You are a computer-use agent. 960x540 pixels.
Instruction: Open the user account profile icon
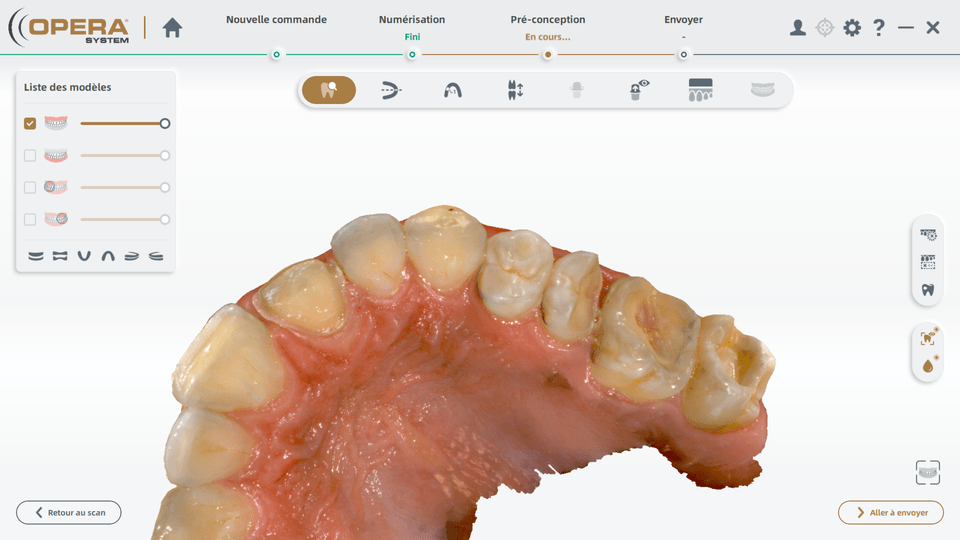point(797,28)
